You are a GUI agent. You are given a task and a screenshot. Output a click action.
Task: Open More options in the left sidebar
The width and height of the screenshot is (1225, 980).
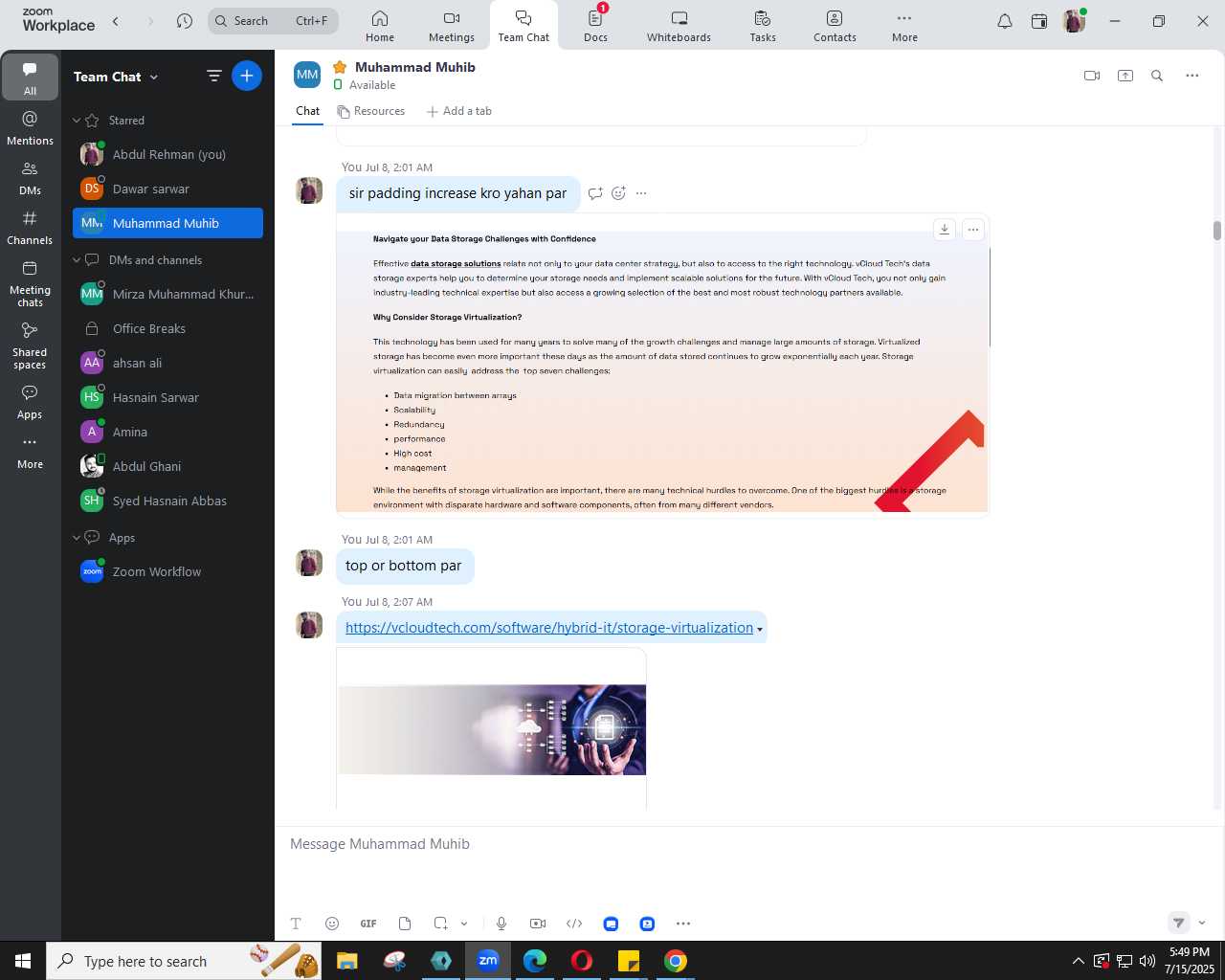[30, 452]
